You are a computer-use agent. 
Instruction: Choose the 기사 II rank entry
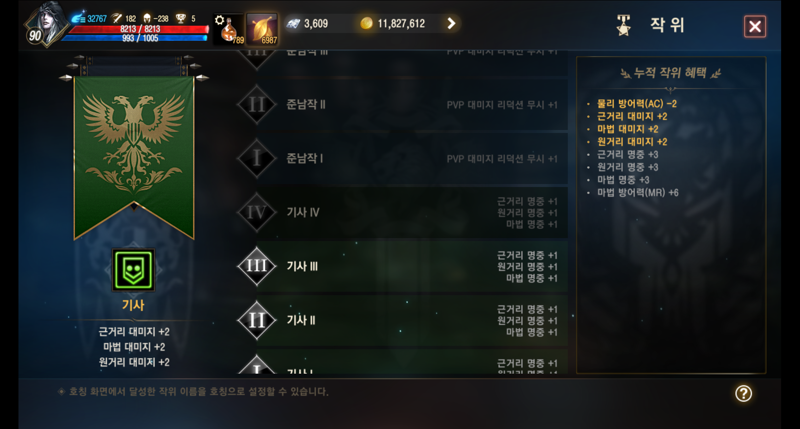point(402,320)
